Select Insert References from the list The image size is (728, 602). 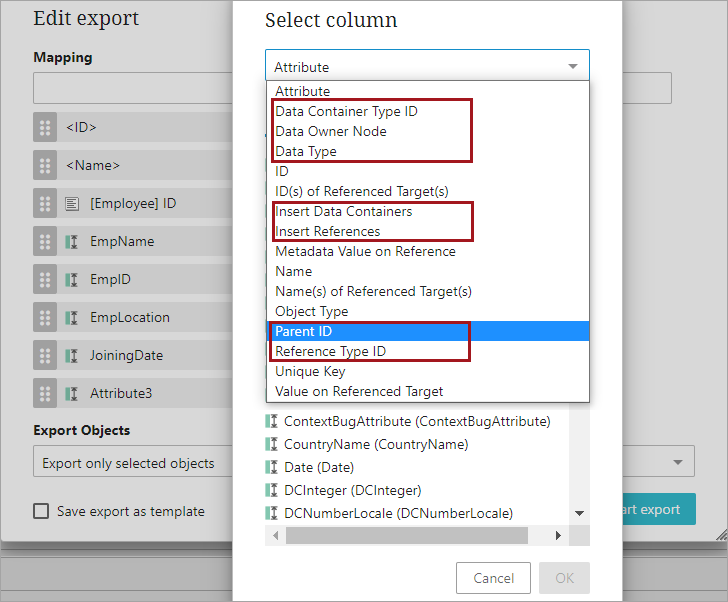pyautogui.click(x=328, y=231)
